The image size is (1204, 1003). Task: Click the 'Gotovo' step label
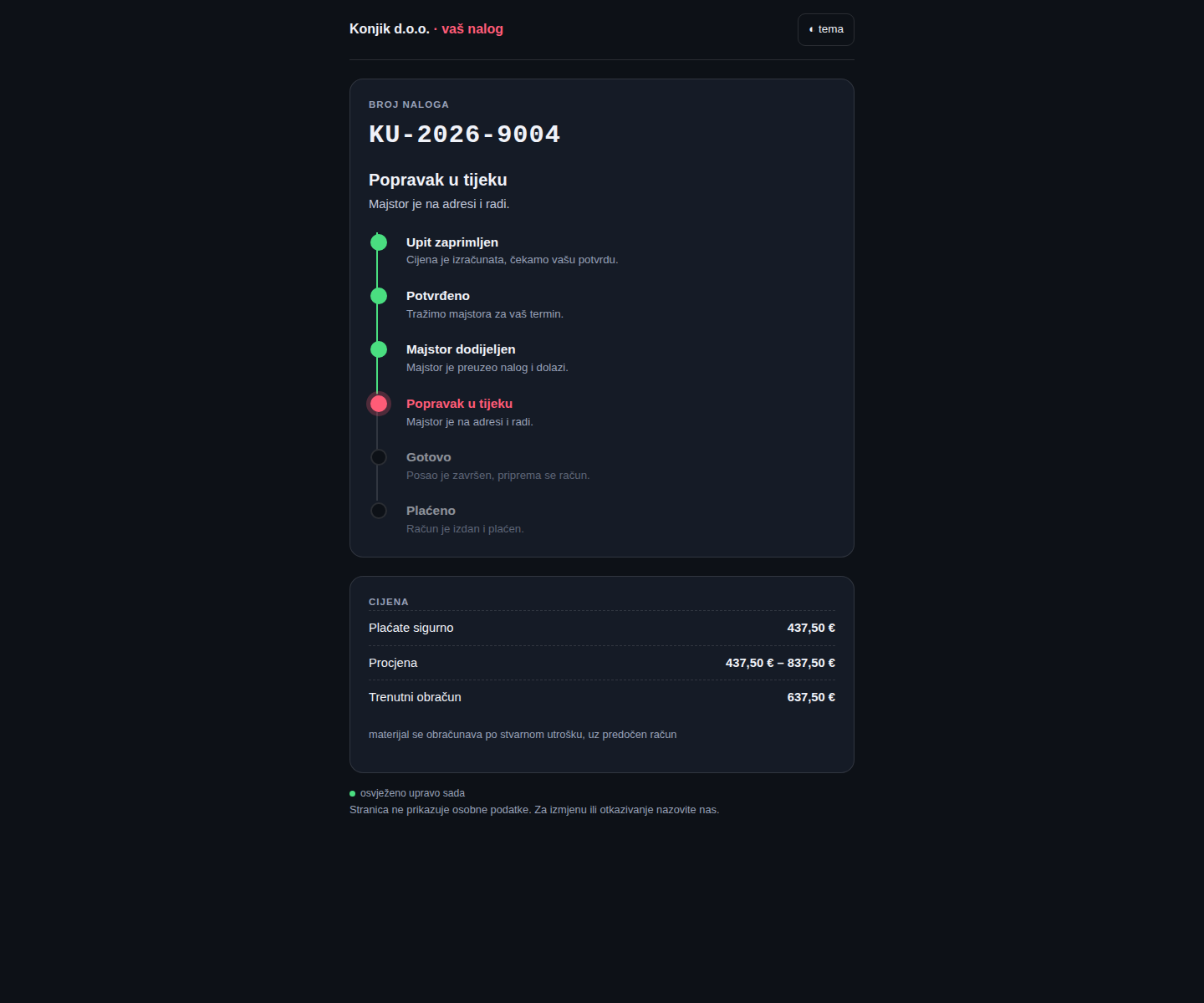tap(429, 457)
